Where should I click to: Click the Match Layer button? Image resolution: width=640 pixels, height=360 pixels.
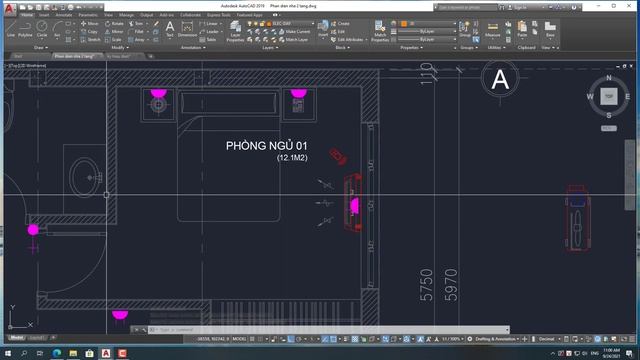pyautogui.click(x=293, y=40)
